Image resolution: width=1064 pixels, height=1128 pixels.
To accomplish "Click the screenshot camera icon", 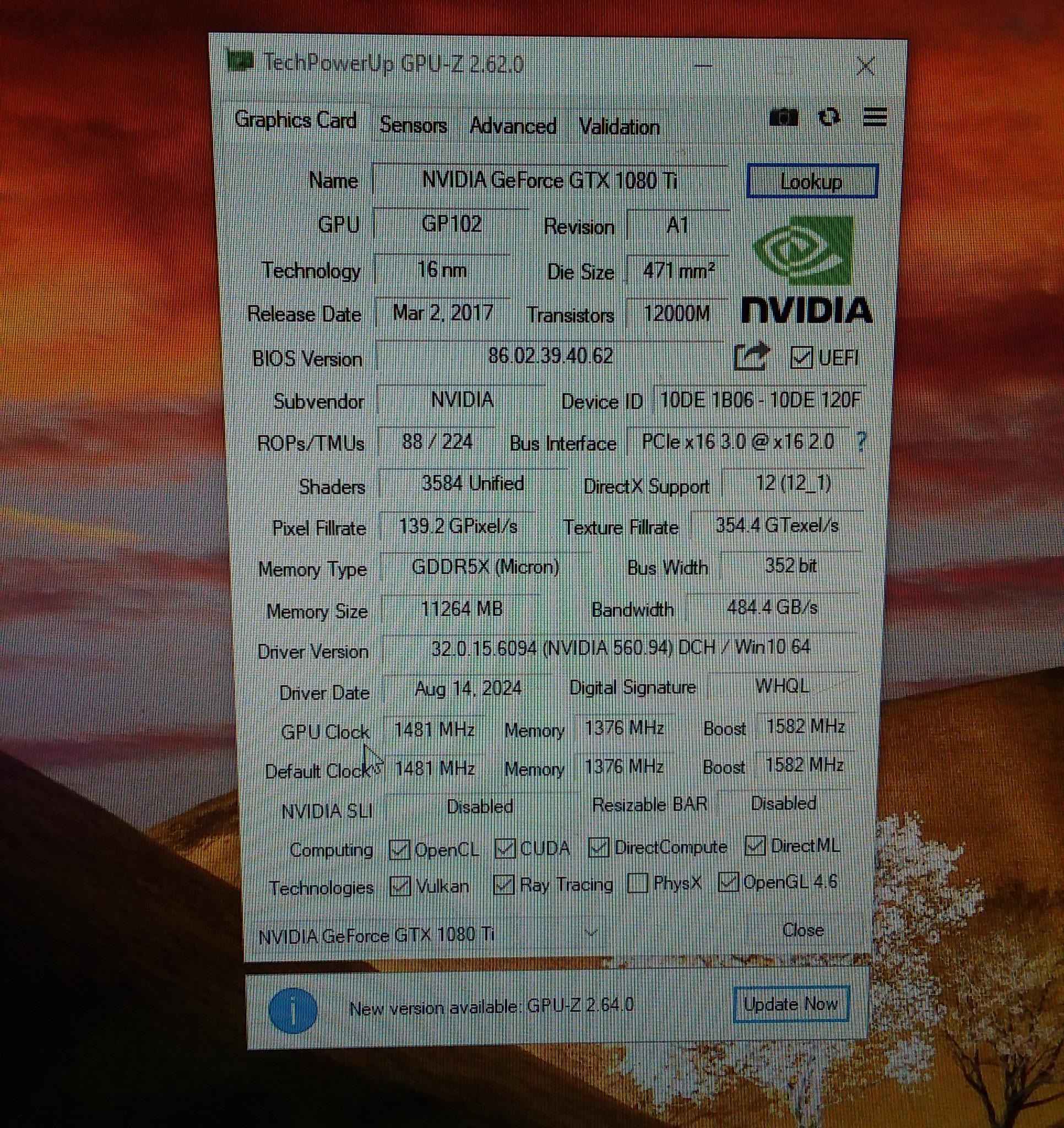I will [x=784, y=117].
